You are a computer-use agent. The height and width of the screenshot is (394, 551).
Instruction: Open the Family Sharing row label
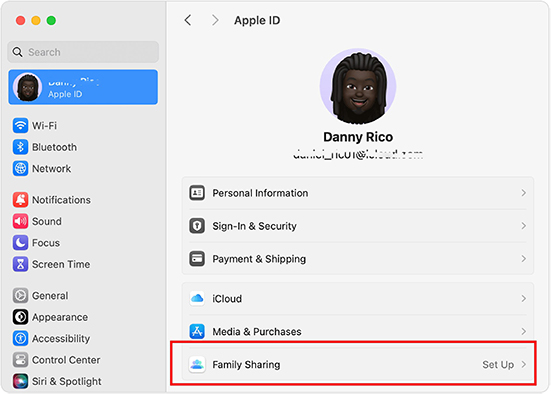(x=246, y=365)
